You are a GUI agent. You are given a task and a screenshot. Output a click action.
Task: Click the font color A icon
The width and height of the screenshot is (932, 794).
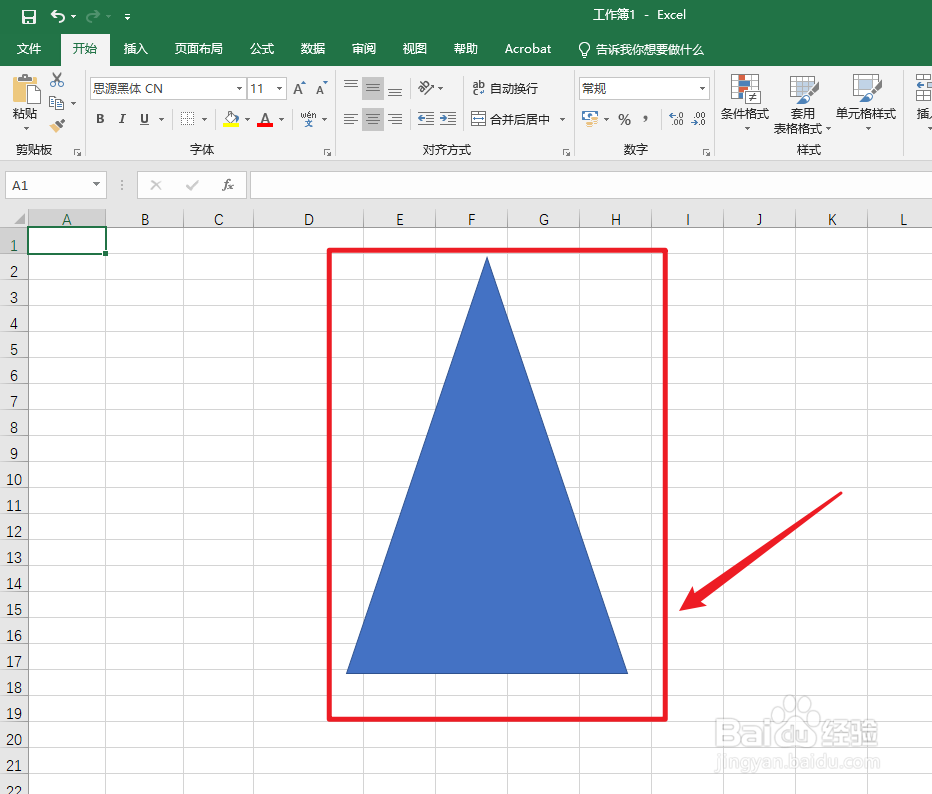(265, 119)
